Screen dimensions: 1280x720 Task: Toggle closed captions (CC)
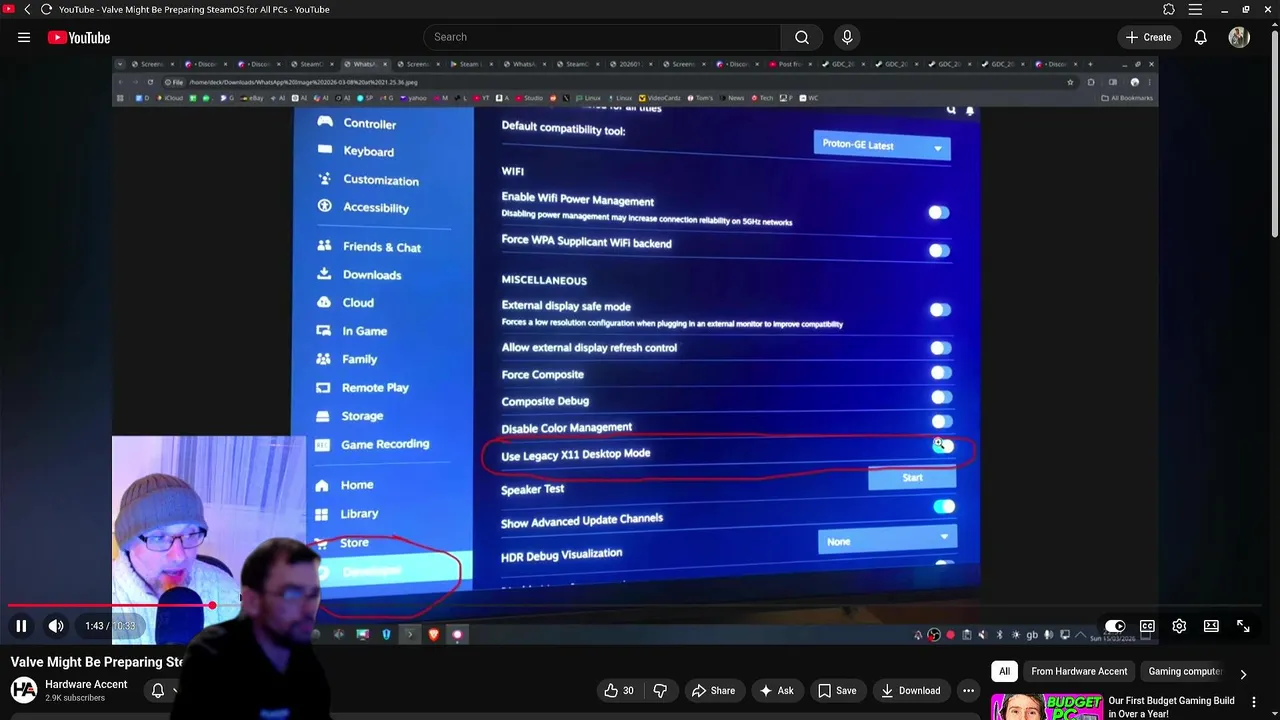(x=1147, y=626)
